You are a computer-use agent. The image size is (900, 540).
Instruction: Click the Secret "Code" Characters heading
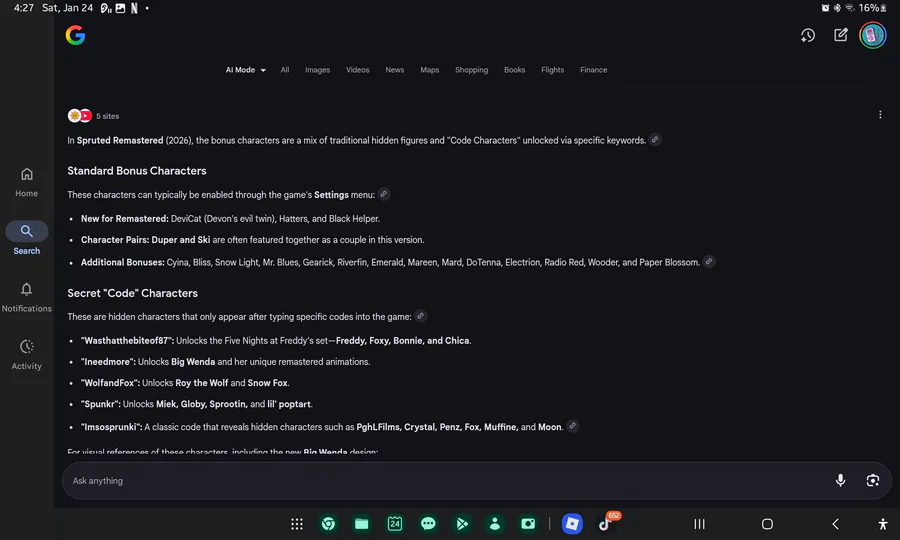click(133, 293)
